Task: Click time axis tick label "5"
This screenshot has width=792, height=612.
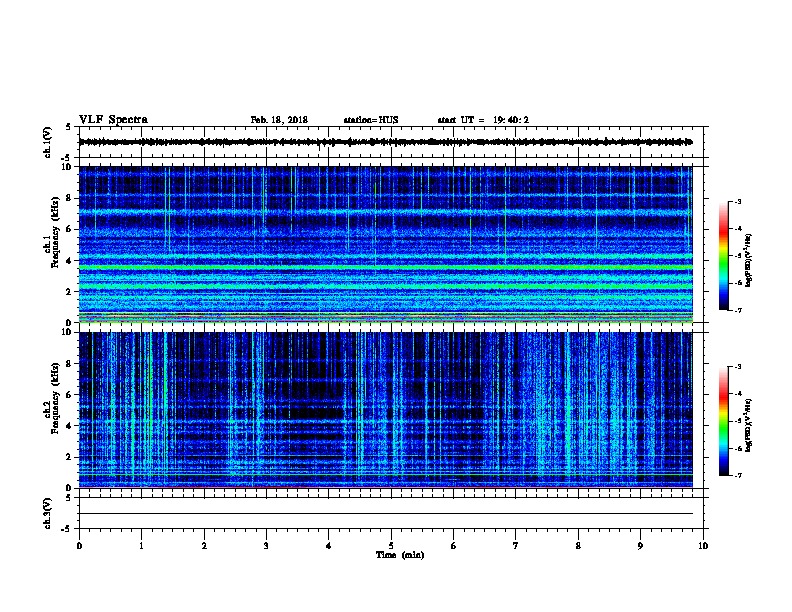Action: coord(391,546)
